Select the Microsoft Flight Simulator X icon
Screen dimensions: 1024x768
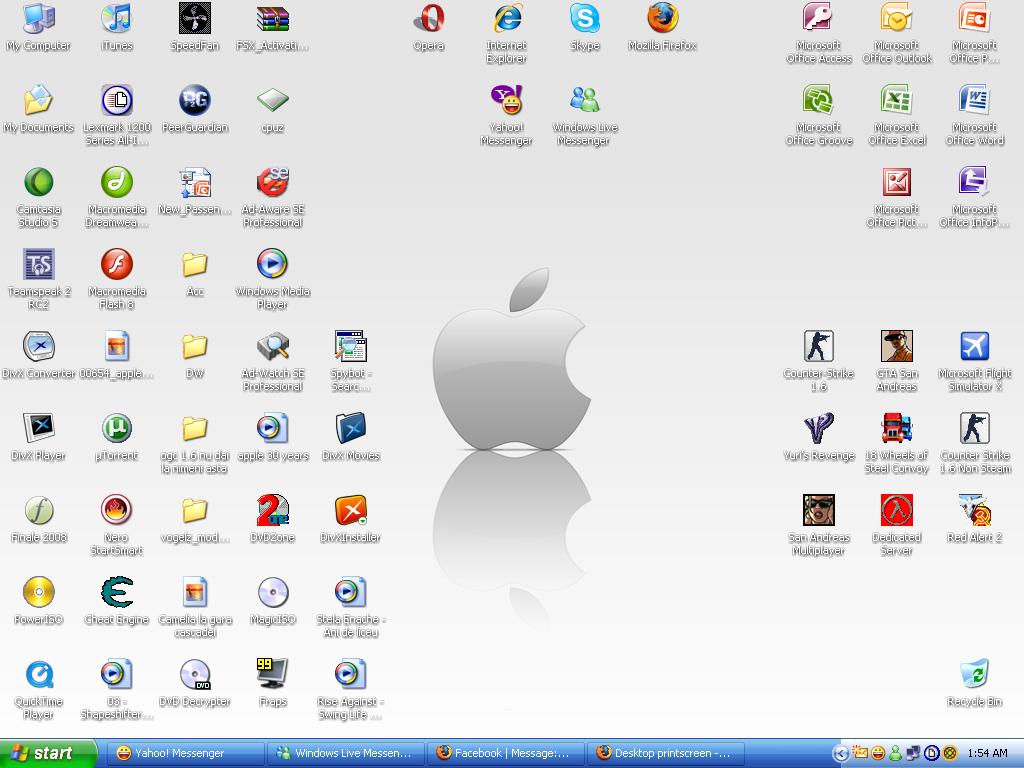pos(974,347)
